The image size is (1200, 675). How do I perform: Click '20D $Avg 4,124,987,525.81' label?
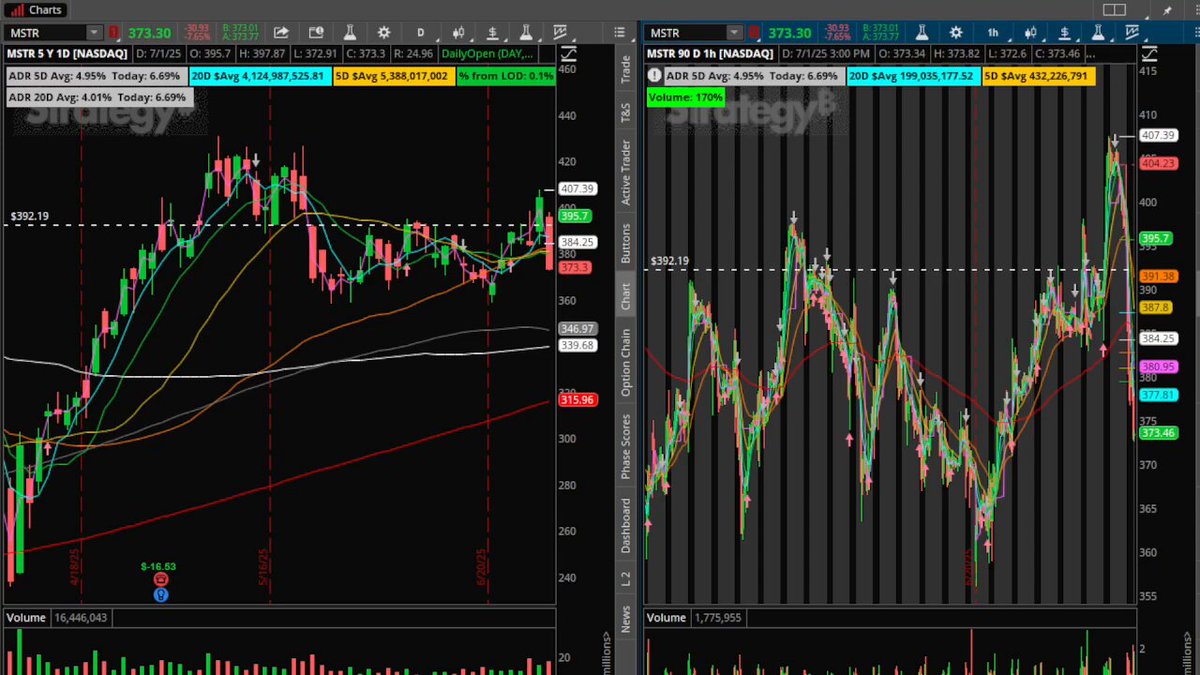tap(260, 75)
